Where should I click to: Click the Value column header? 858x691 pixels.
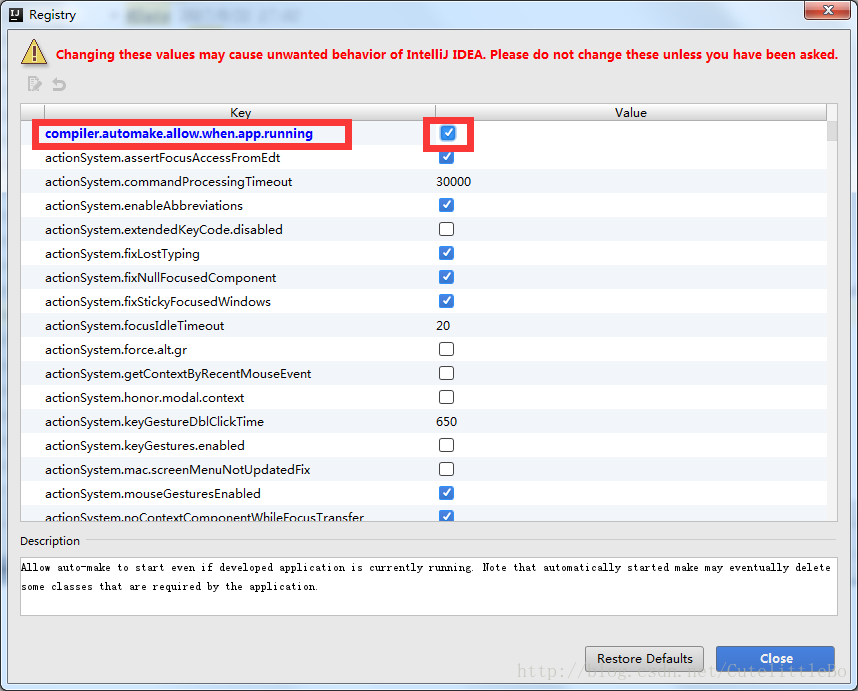631,112
